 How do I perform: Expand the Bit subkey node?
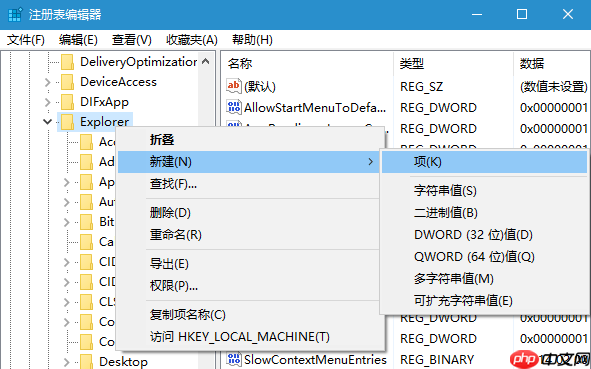(67, 222)
